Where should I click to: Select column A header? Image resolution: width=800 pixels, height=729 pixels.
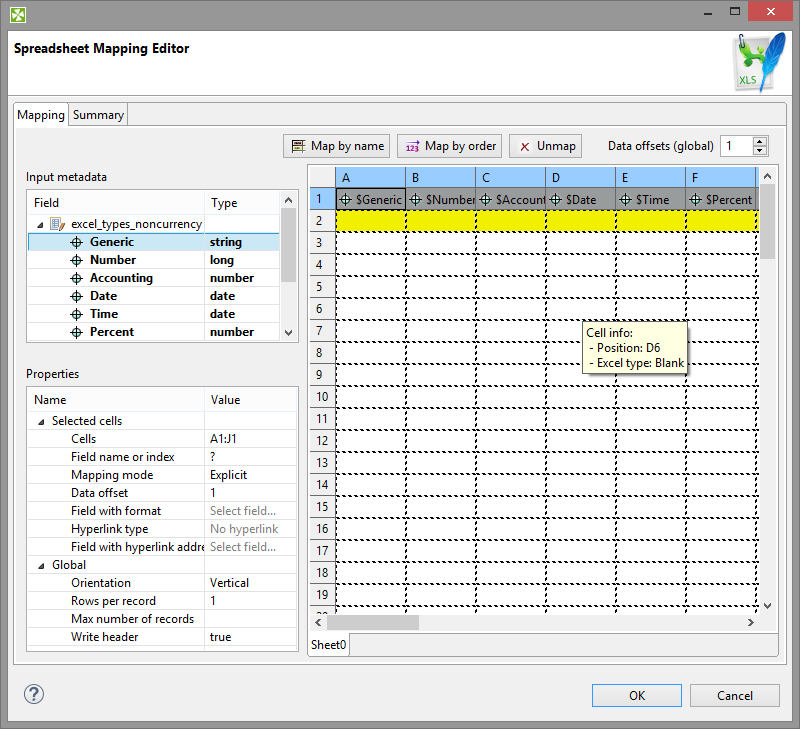(x=370, y=178)
